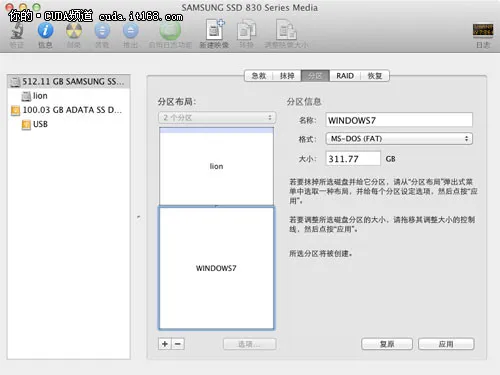Image resolution: width=500 pixels, height=375 pixels.
Task: Open the MS-DOS (FAT) format dropdown
Action: click(399, 139)
